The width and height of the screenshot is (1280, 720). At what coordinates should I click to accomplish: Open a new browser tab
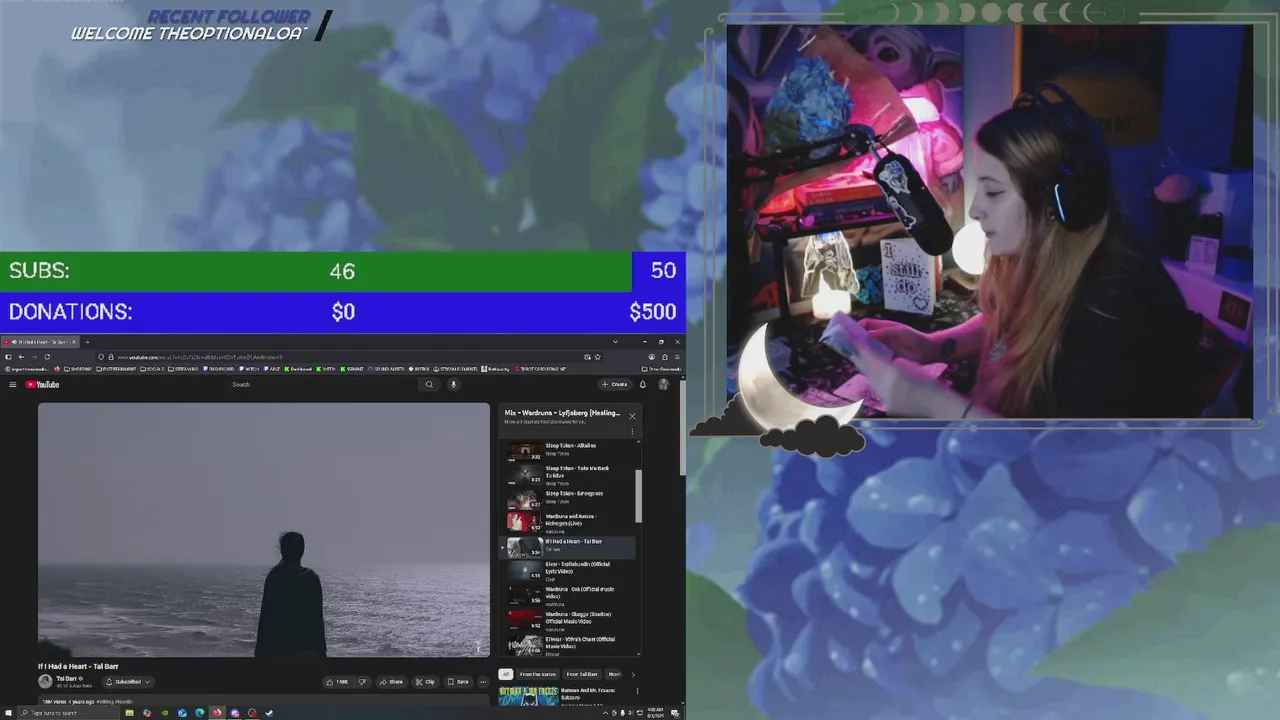[87, 342]
